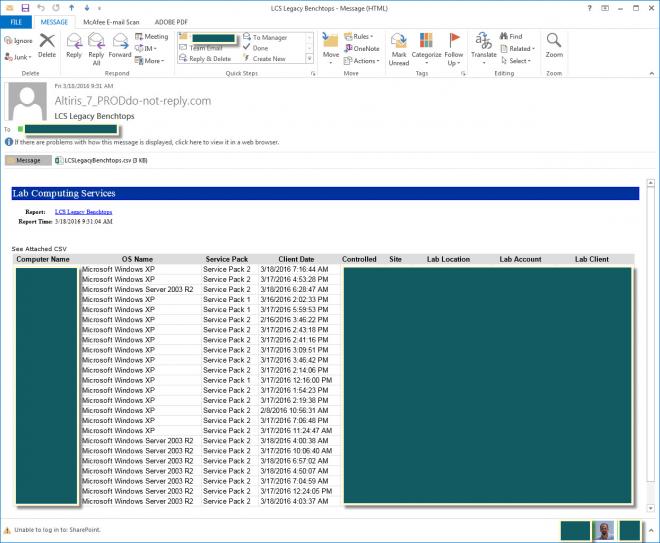
Task: Open the Help question mark
Action: click(589, 8)
